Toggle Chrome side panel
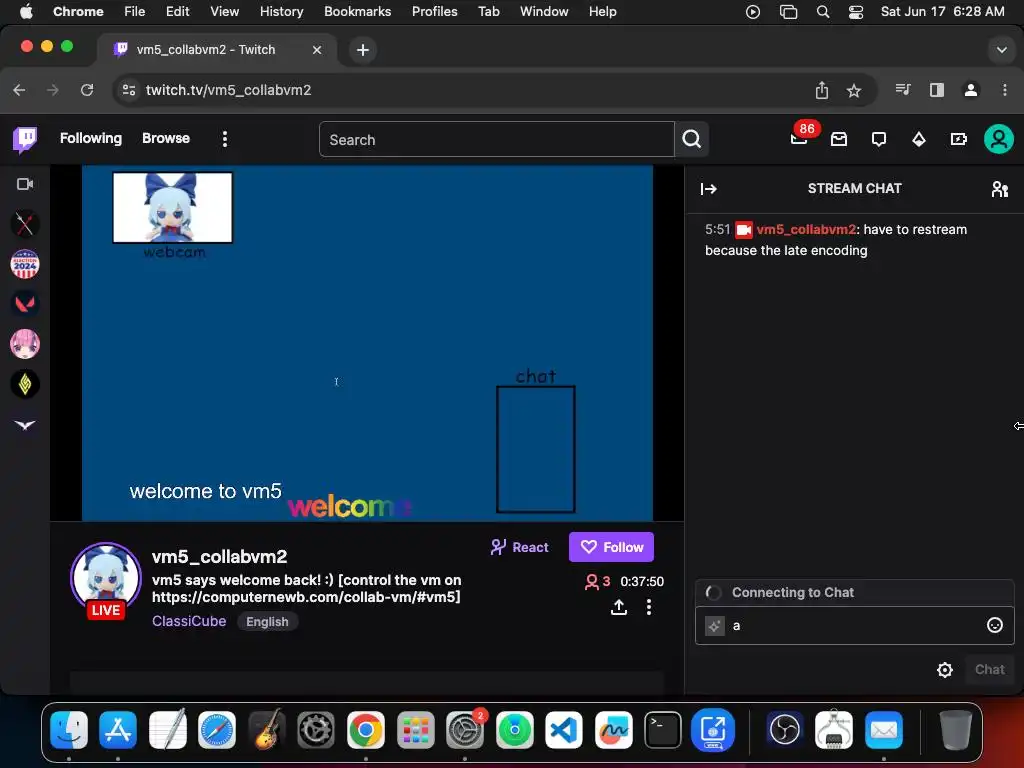This screenshot has width=1024, height=768. [x=936, y=90]
